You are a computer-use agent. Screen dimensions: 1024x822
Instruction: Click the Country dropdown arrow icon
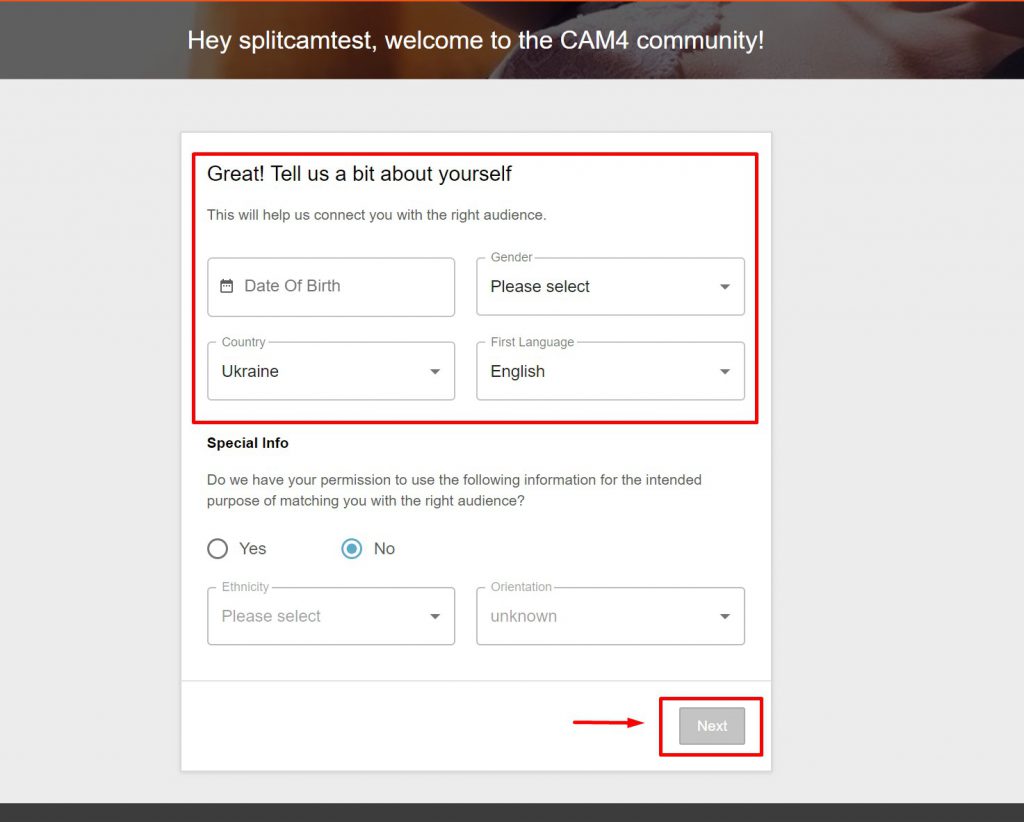click(435, 371)
